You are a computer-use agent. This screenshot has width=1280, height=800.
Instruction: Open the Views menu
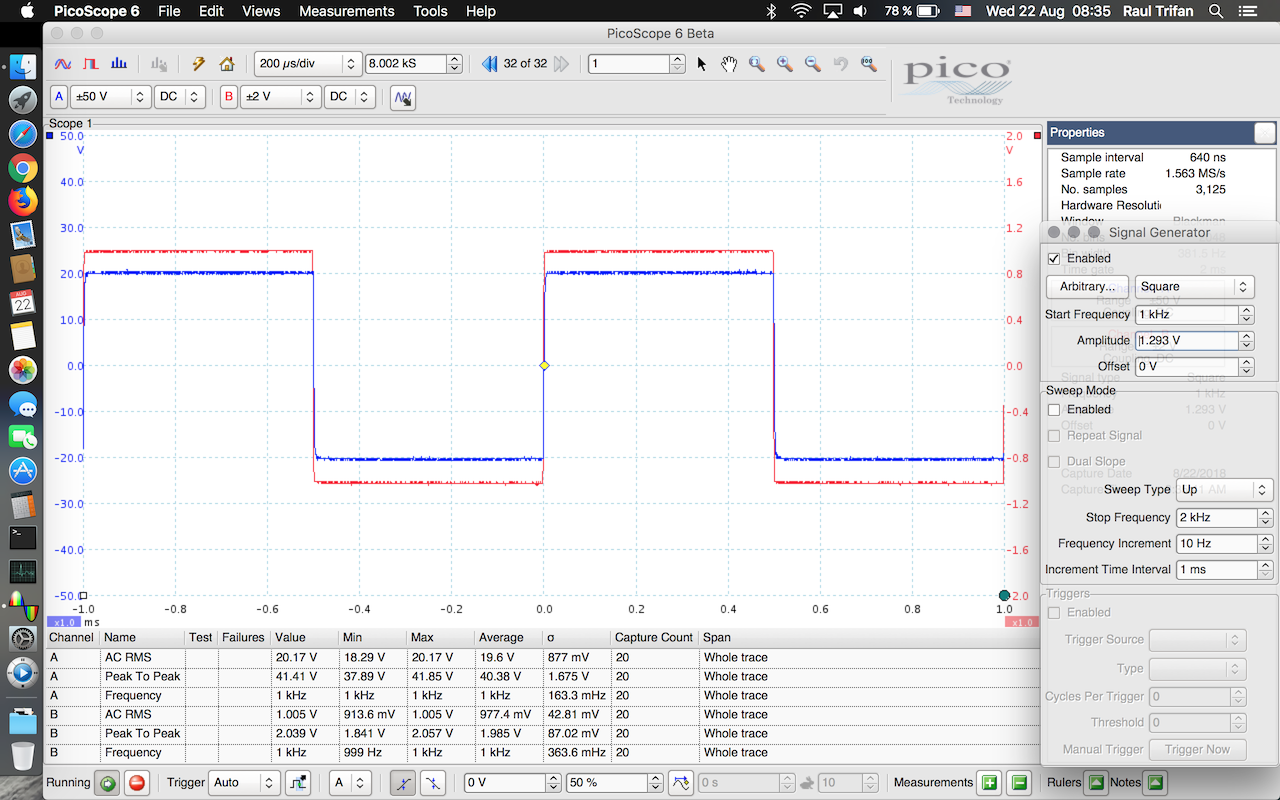pos(261,11)
